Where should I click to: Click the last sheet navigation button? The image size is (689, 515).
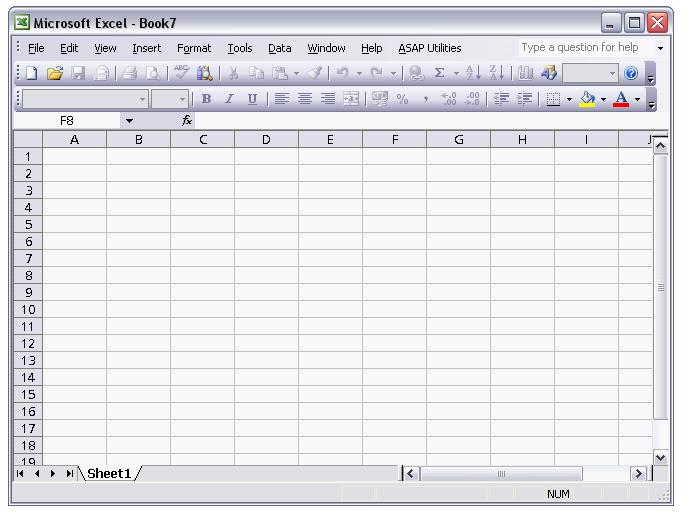coord(69,473)
